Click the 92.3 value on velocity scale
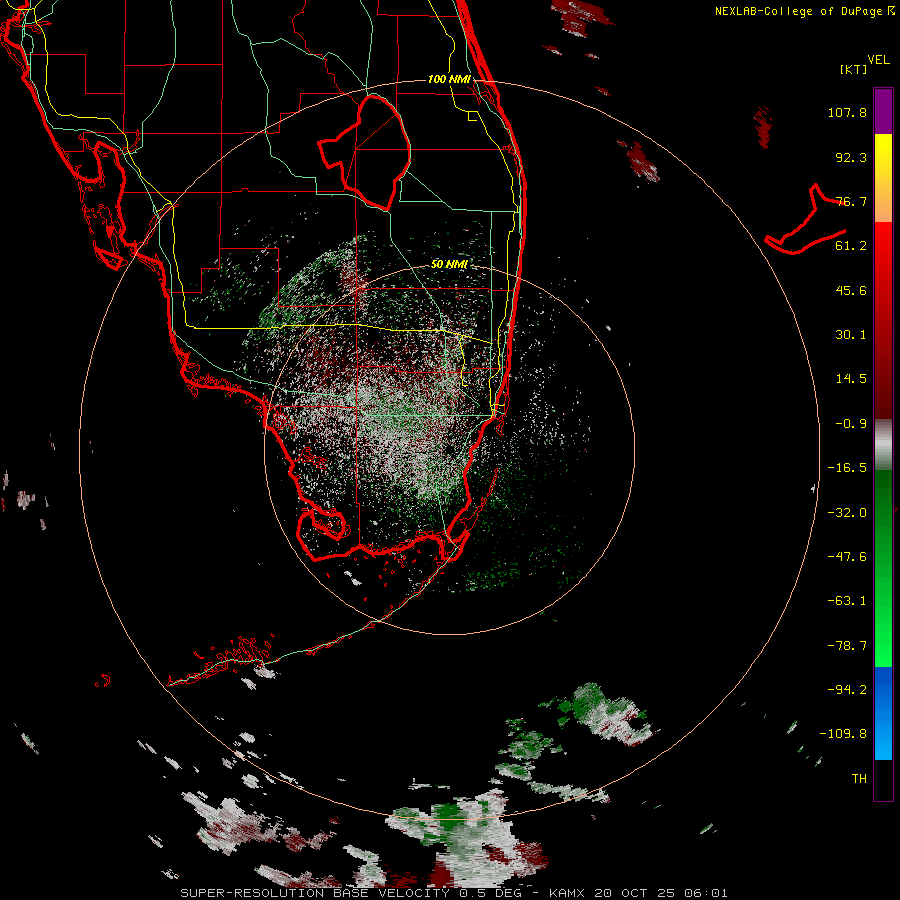Image resolution: width=900 pixels, height=900 pixels. pyautogui.click(x=851, y=157)
